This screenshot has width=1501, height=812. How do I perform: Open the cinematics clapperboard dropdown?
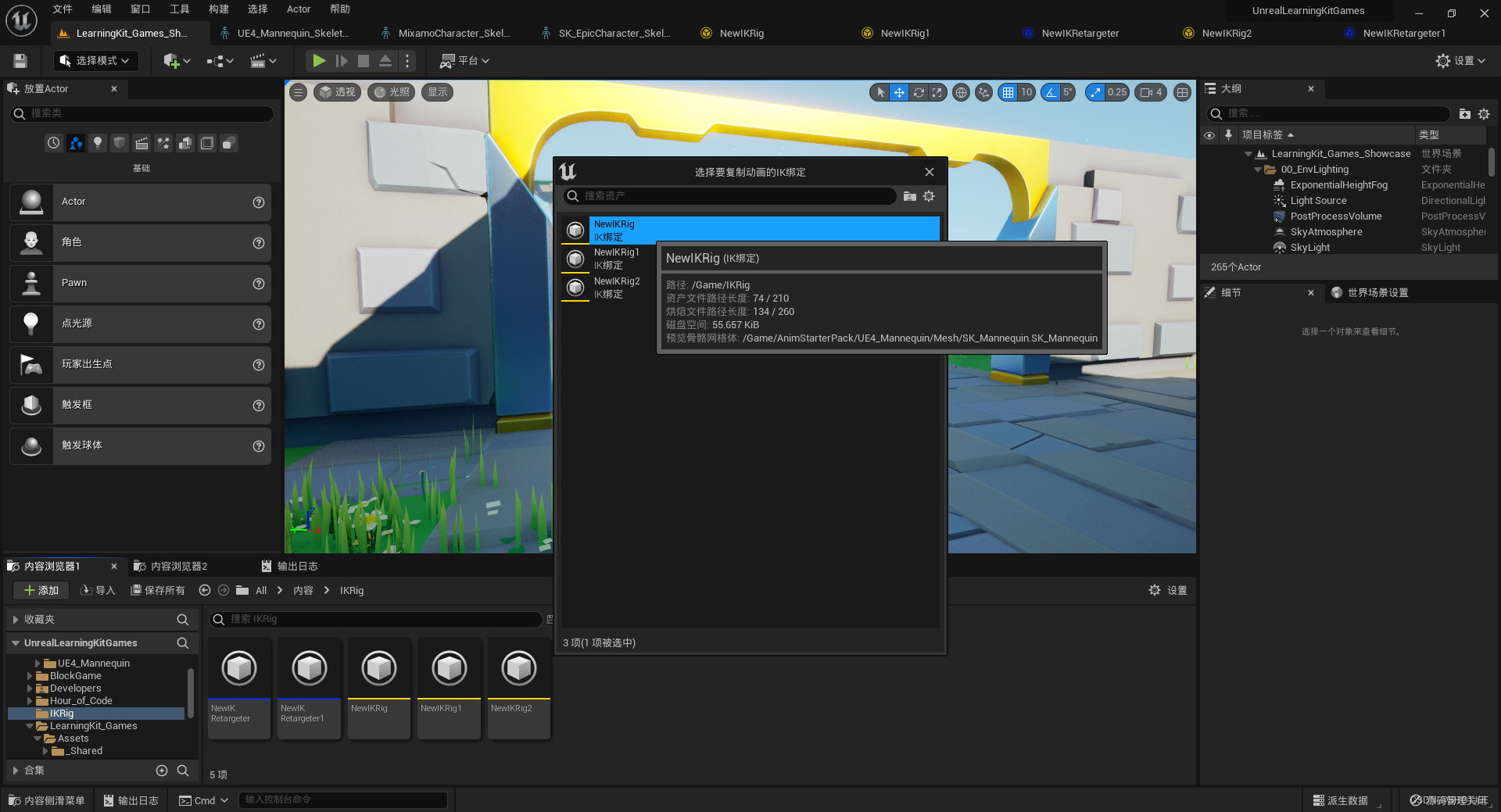pyautogui.click(x=263, y=61)
